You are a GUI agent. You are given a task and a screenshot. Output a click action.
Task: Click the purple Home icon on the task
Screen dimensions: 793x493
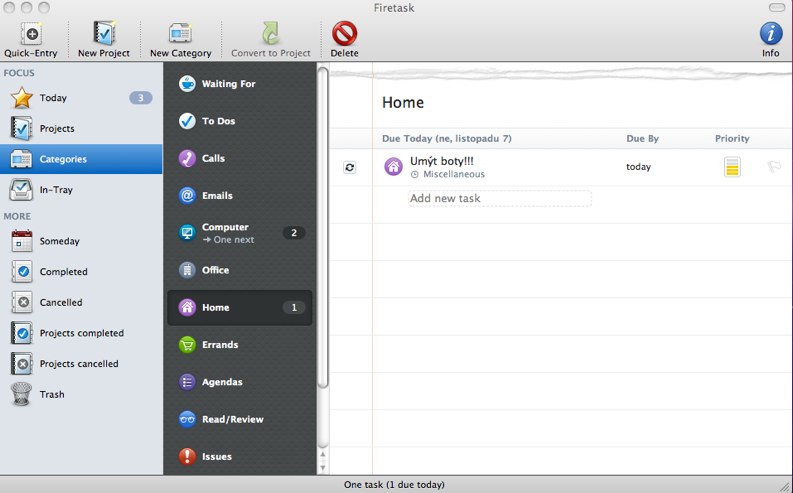coord(393,166)
